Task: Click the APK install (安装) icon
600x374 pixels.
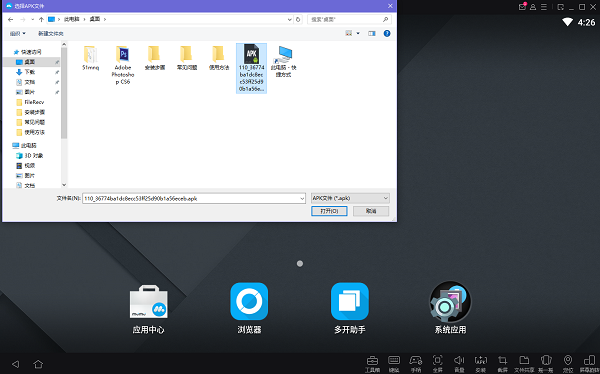Action: click(x=481, y=363)
